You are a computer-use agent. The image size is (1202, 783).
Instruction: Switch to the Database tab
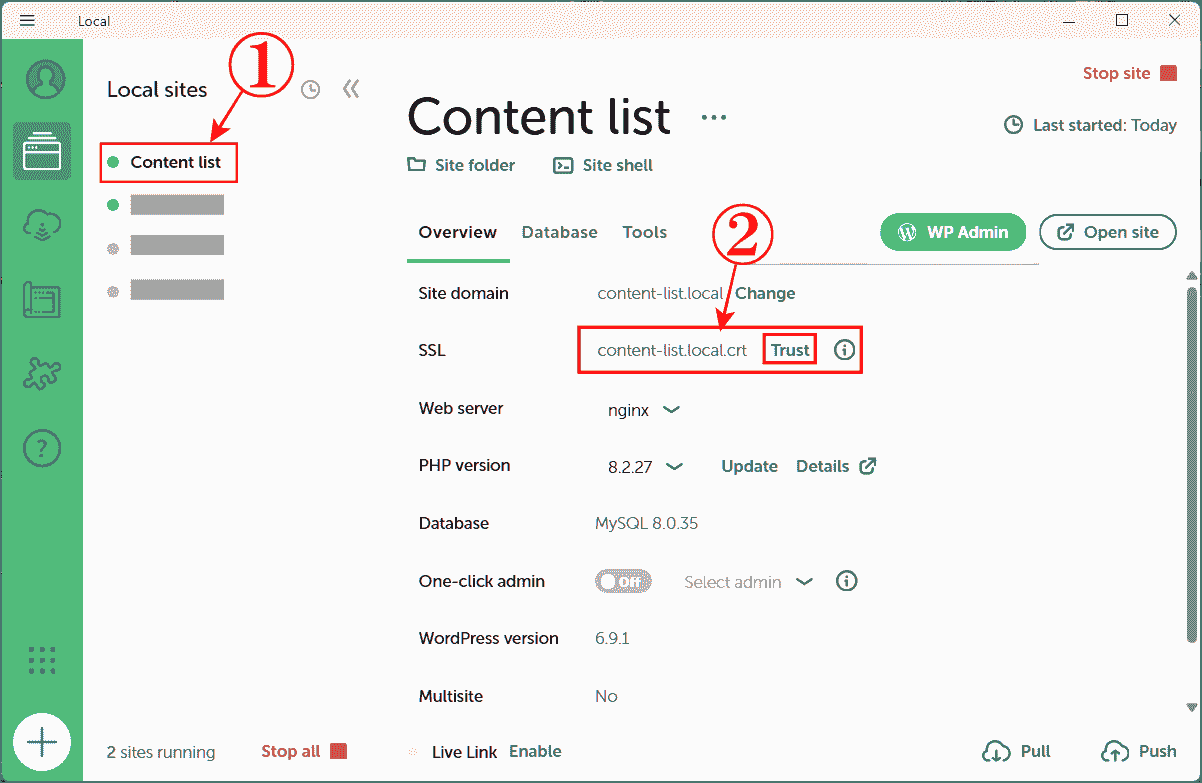click(559, 232)
